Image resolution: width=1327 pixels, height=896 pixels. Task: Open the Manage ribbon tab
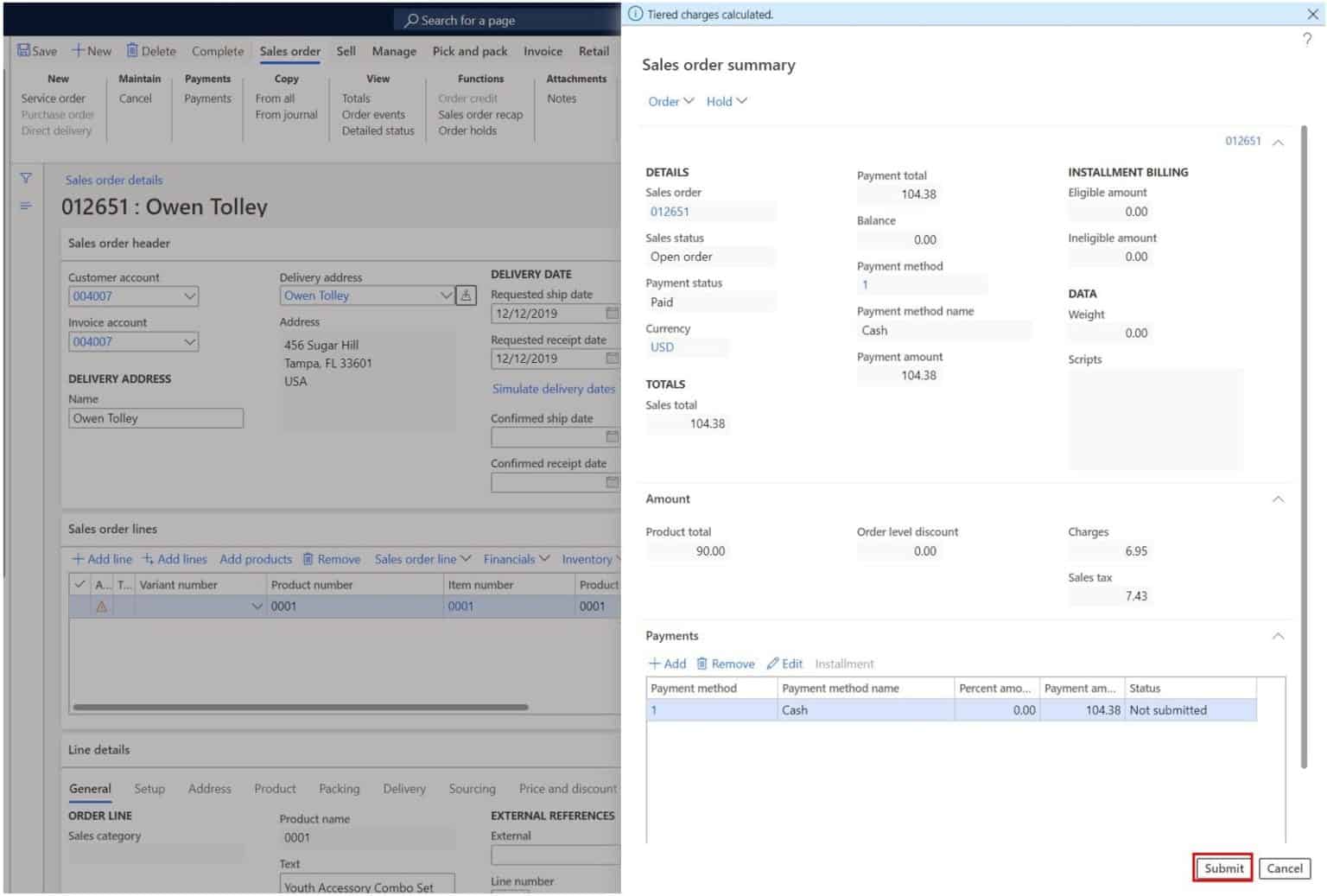click(x=394, y=51)
